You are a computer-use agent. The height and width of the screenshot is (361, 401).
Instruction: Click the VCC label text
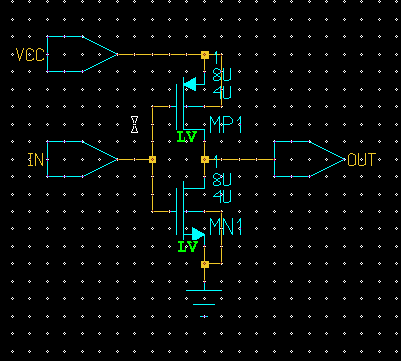point(30,55)
